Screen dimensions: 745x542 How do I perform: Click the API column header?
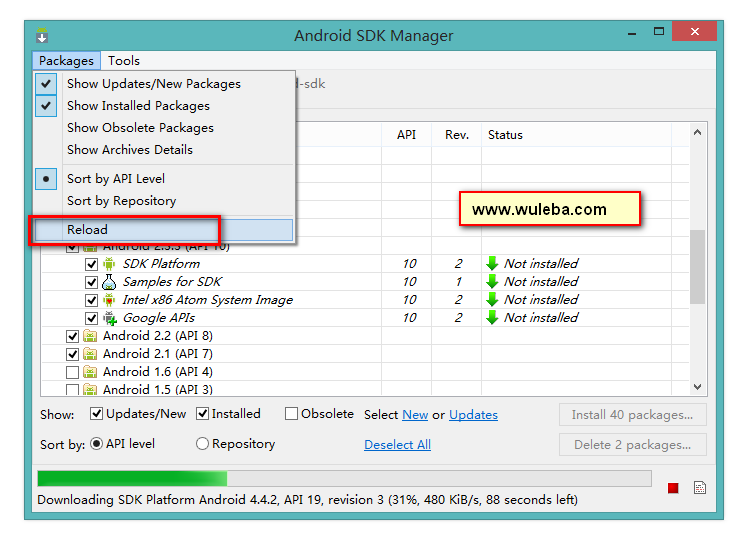pos(406,135)
